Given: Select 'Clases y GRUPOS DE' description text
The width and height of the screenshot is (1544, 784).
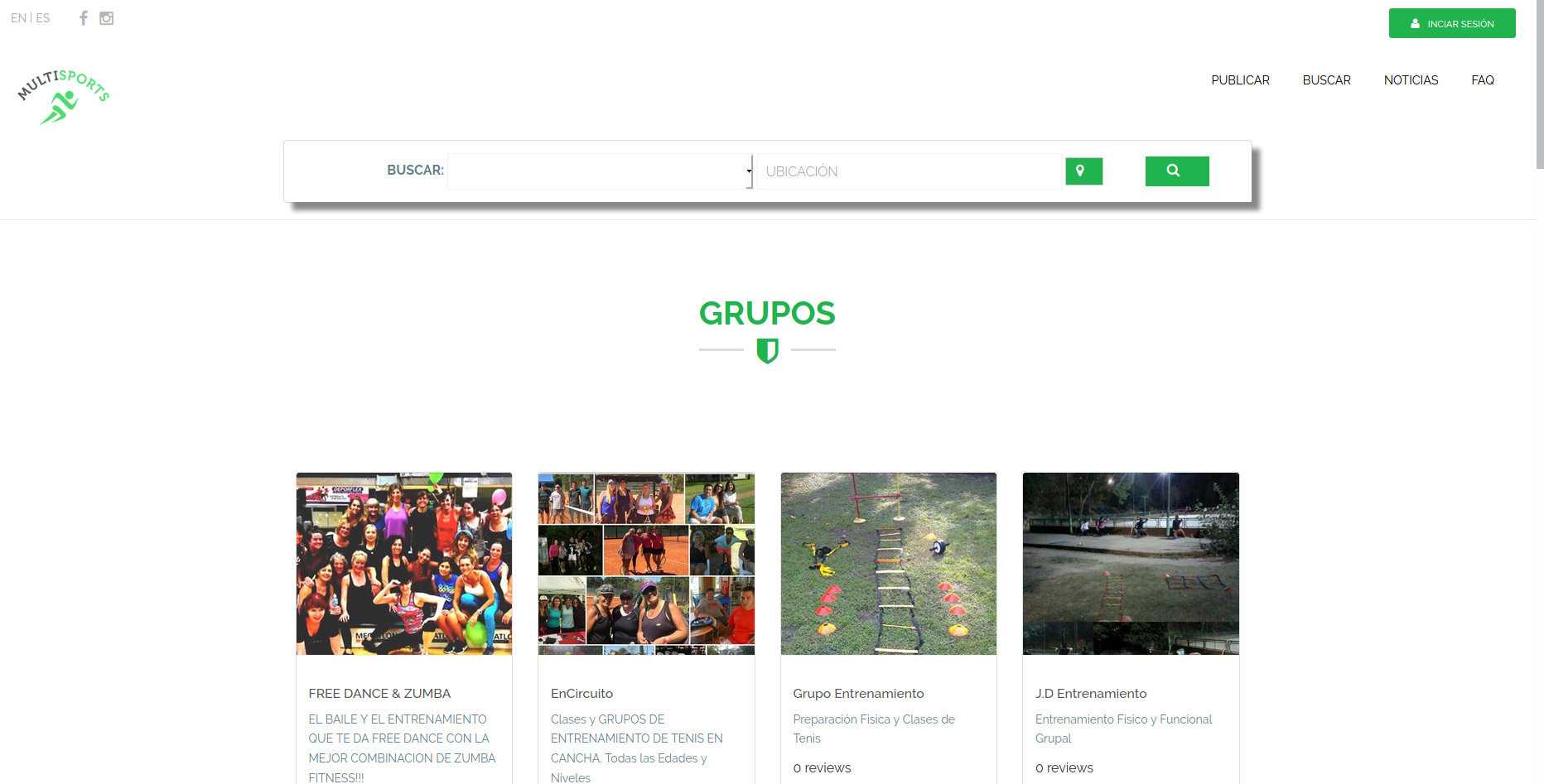Looking at the screenshot, I should click(x=638, y=748).
